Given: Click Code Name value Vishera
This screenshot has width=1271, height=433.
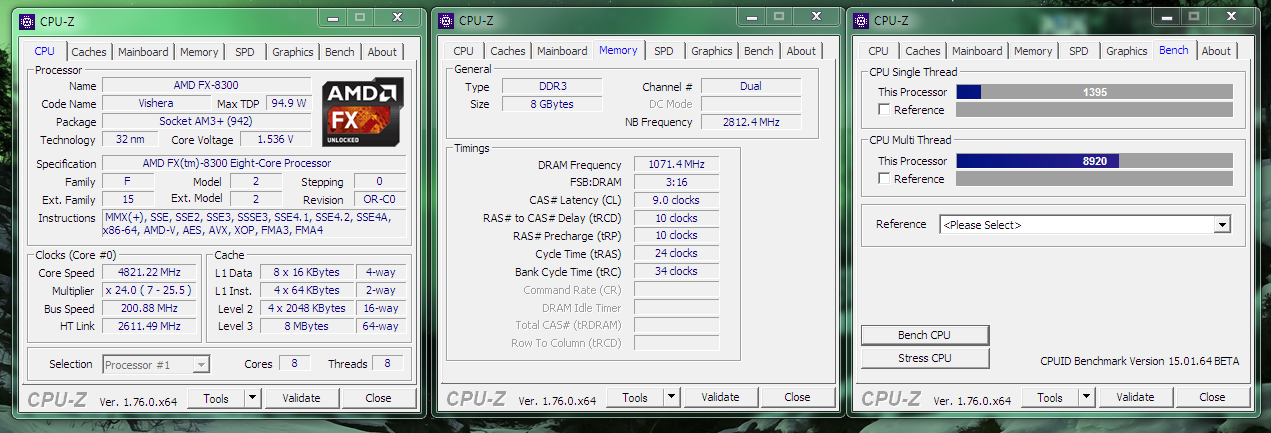Looking at the screenshot, I should click(x=156, y=104).
